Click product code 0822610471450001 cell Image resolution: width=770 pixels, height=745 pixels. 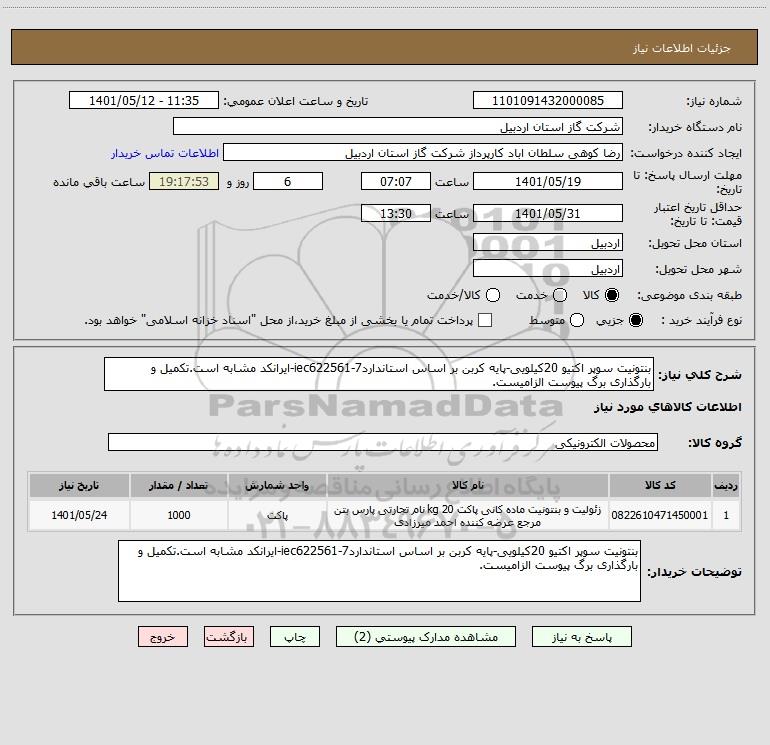(660, 515)
